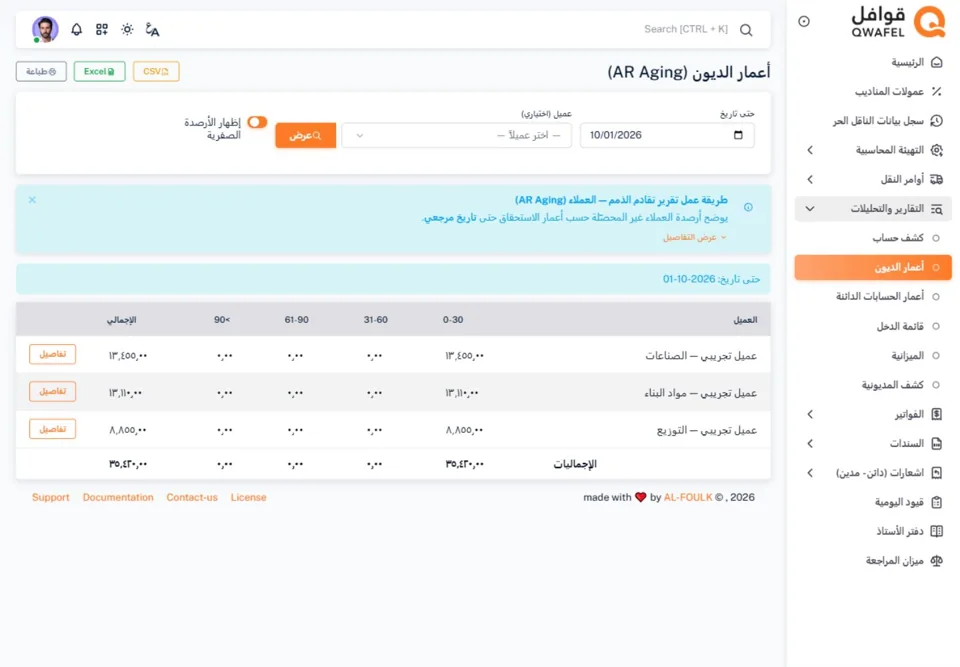Click the info circle icon in the AR Aging banner
The height and width of the screenshot is (667, 960).
pyautogui.click(x=748, y=207)
